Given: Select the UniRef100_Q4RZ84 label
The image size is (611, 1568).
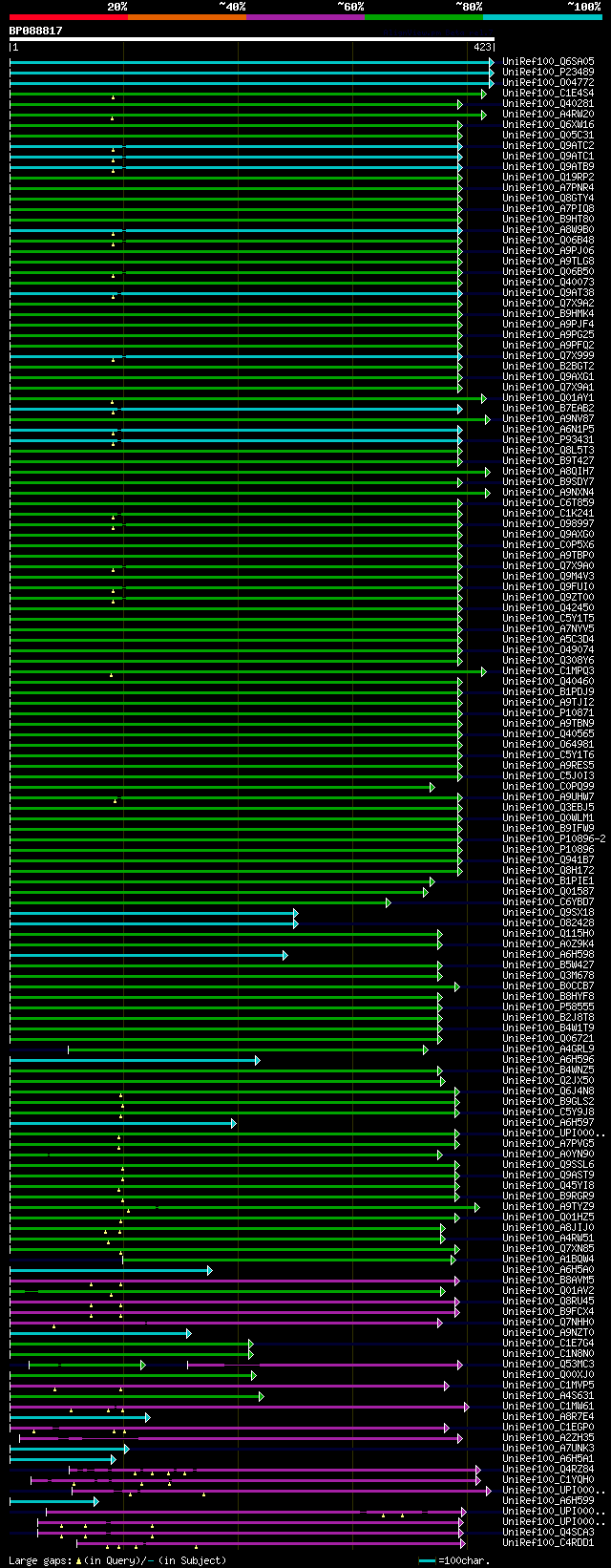Looking at the screenshot, I should (x=548, y=1470).
